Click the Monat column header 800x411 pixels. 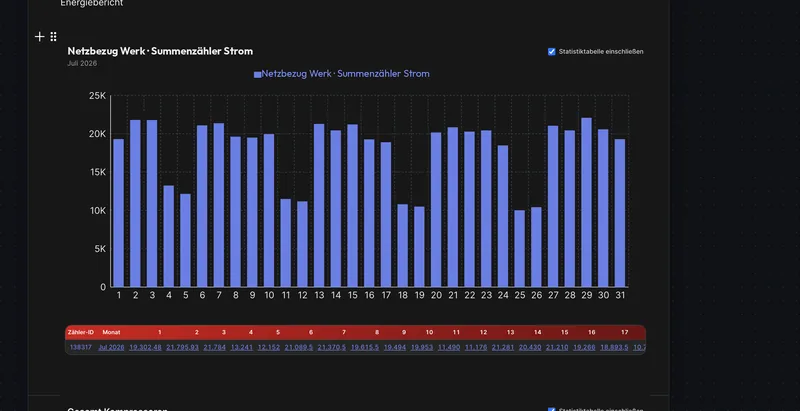tap(111, 332)
